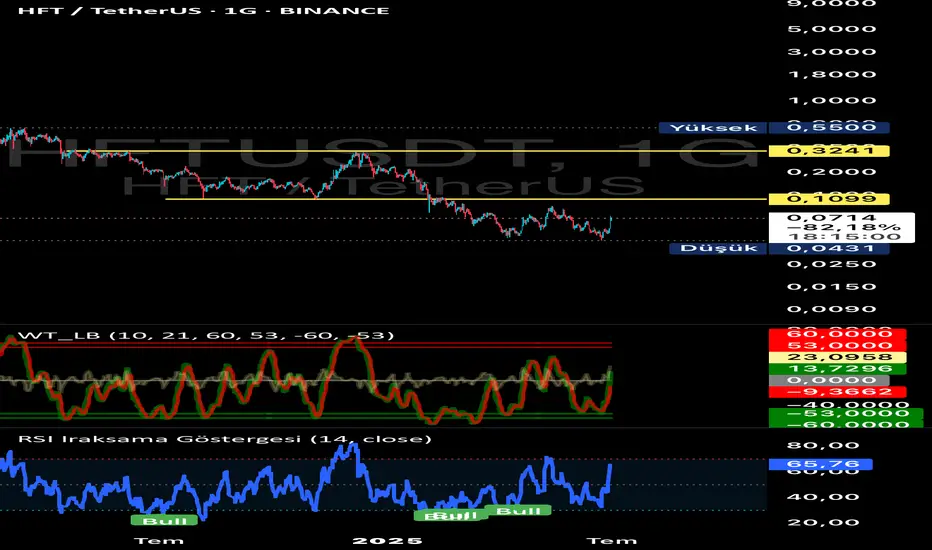Click the leftmost Bull divergence label
This screenshot has height=550, width=932.
pyautogui.click(x=164, y=521)
